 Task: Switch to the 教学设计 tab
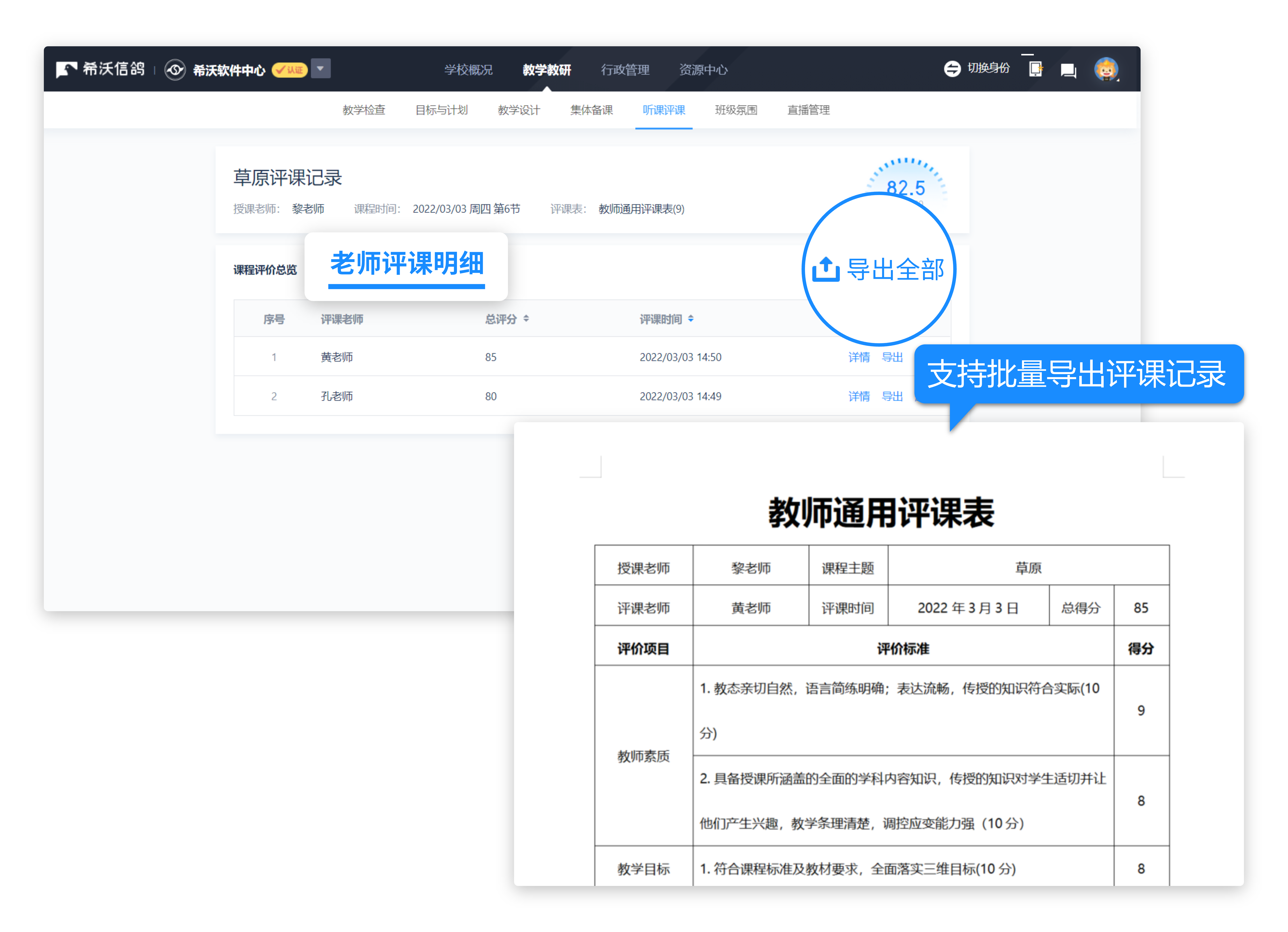[x=519, y=110]
